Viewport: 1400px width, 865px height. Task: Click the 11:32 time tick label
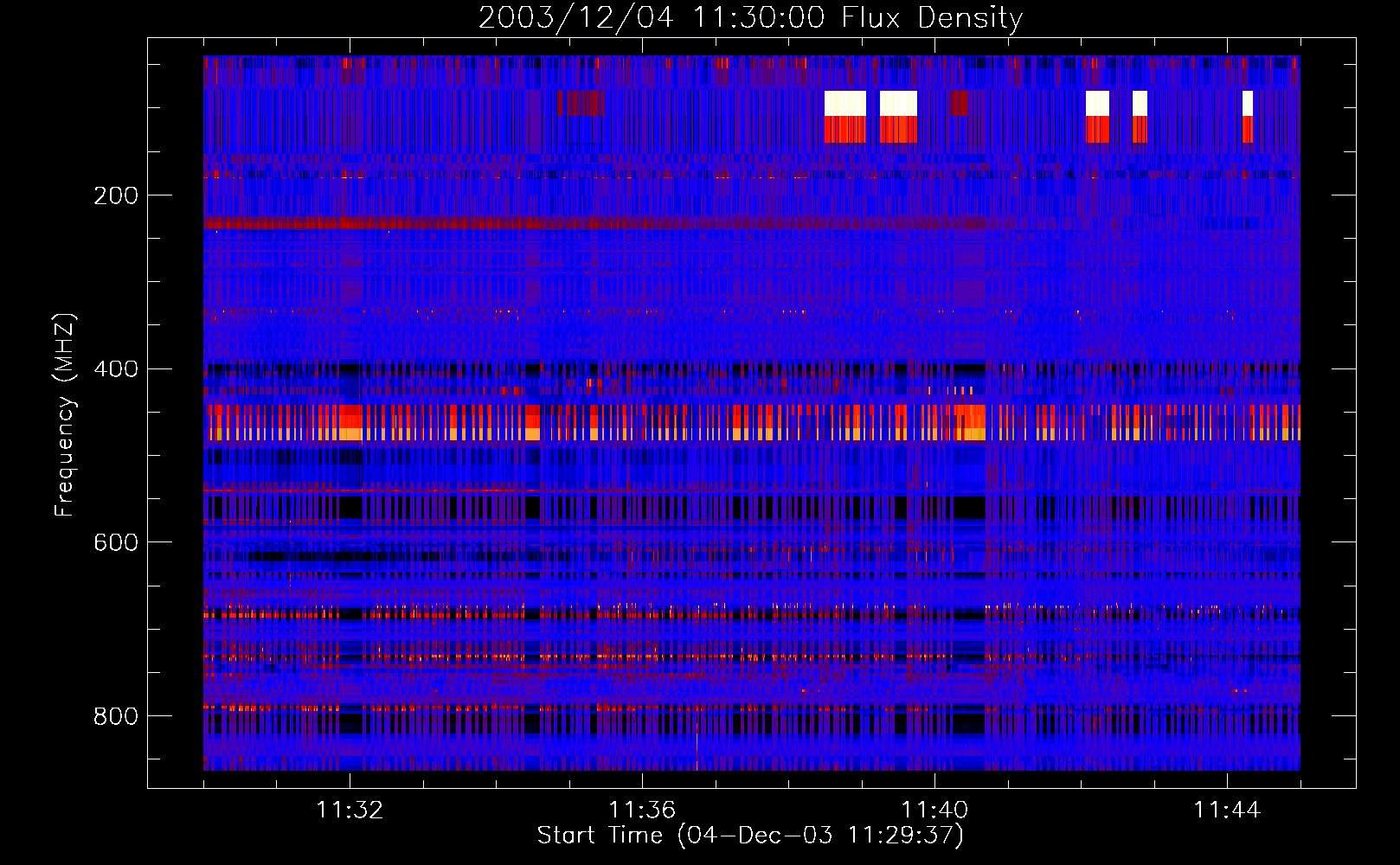pyautogui.click(x=350, y=811)
